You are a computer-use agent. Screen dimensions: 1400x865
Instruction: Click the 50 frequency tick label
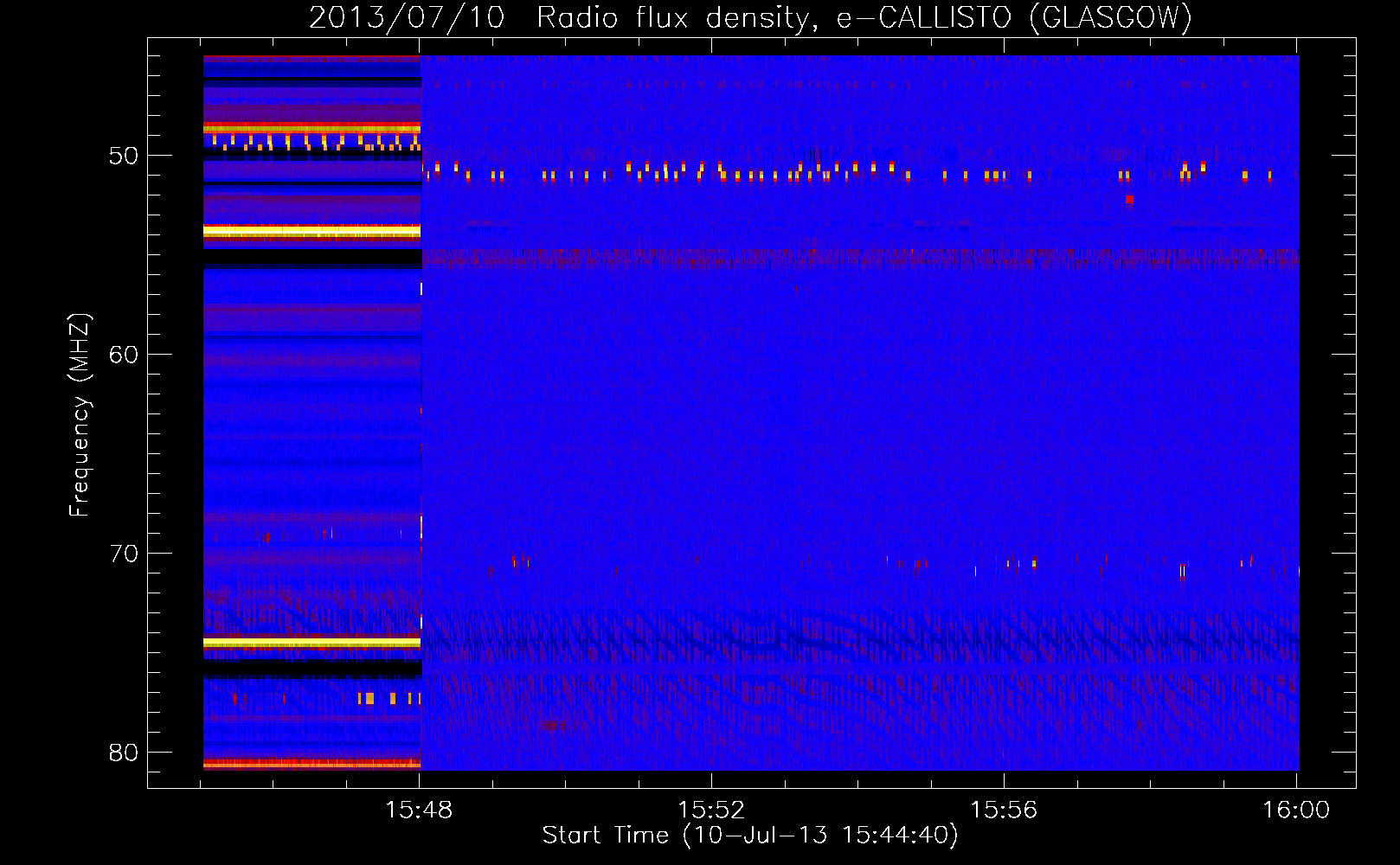click(x=124, y=156)
